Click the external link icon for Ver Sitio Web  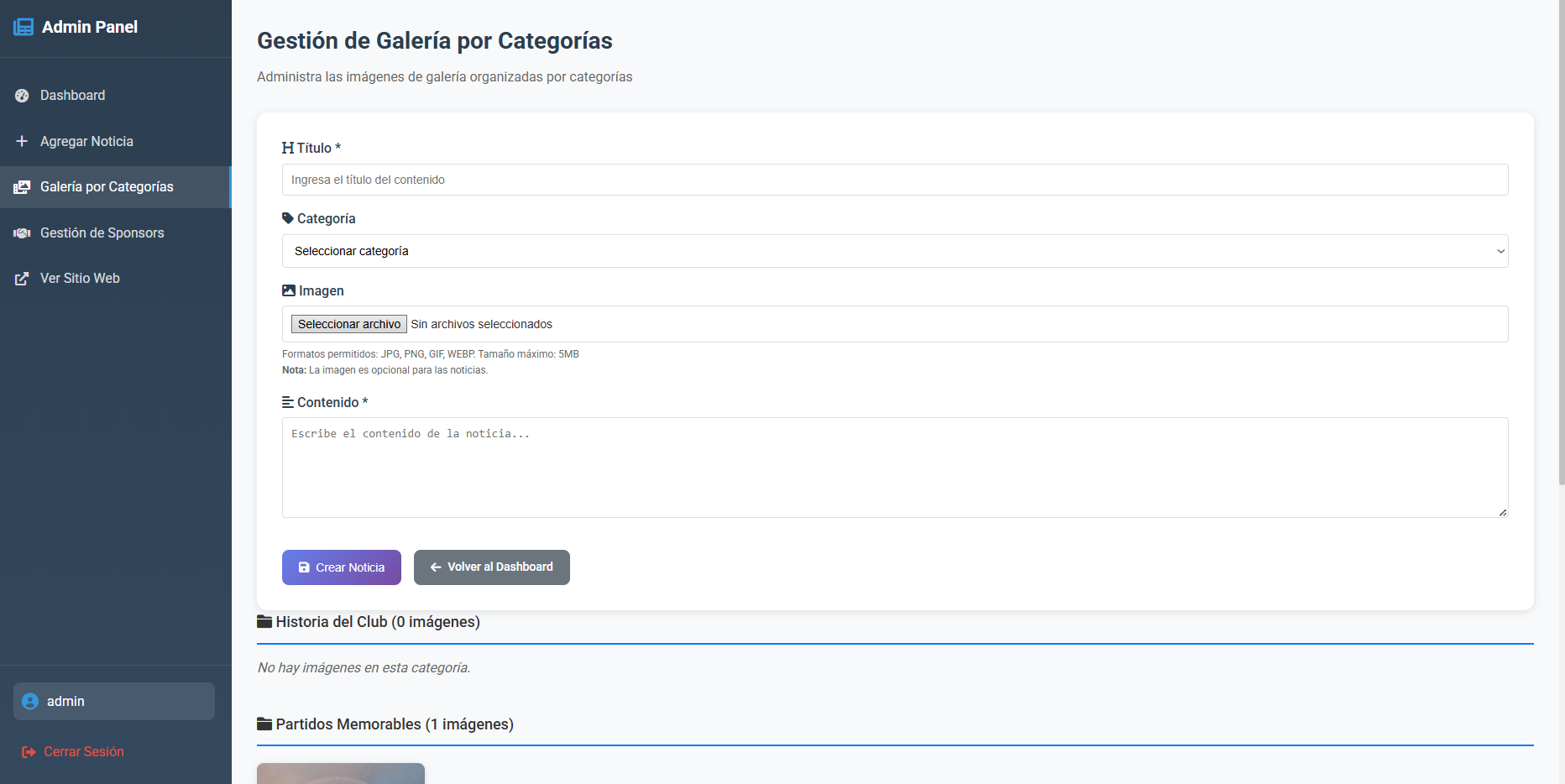point(22,279)
